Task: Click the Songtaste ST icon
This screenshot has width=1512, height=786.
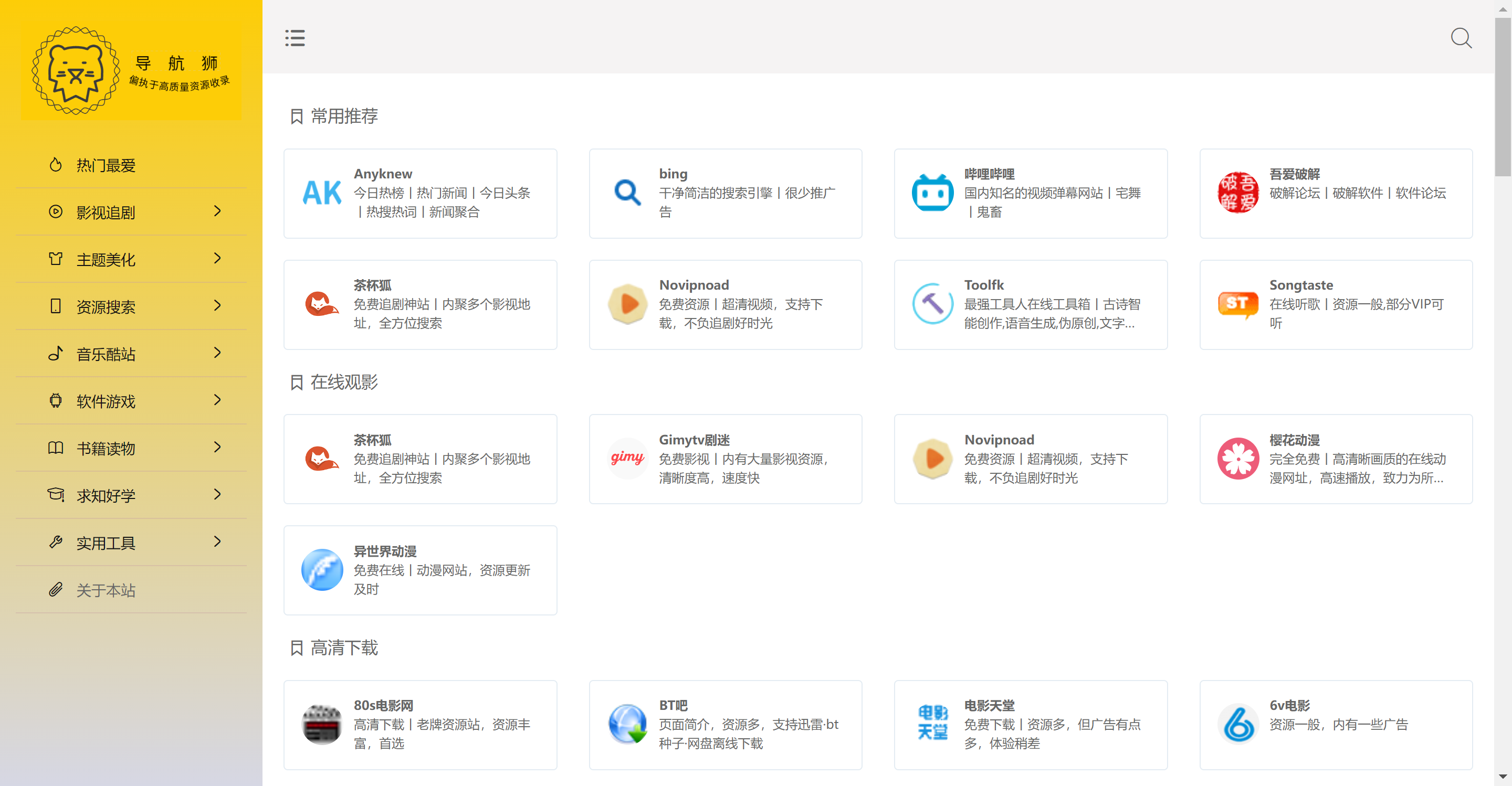Action: 1237,304
